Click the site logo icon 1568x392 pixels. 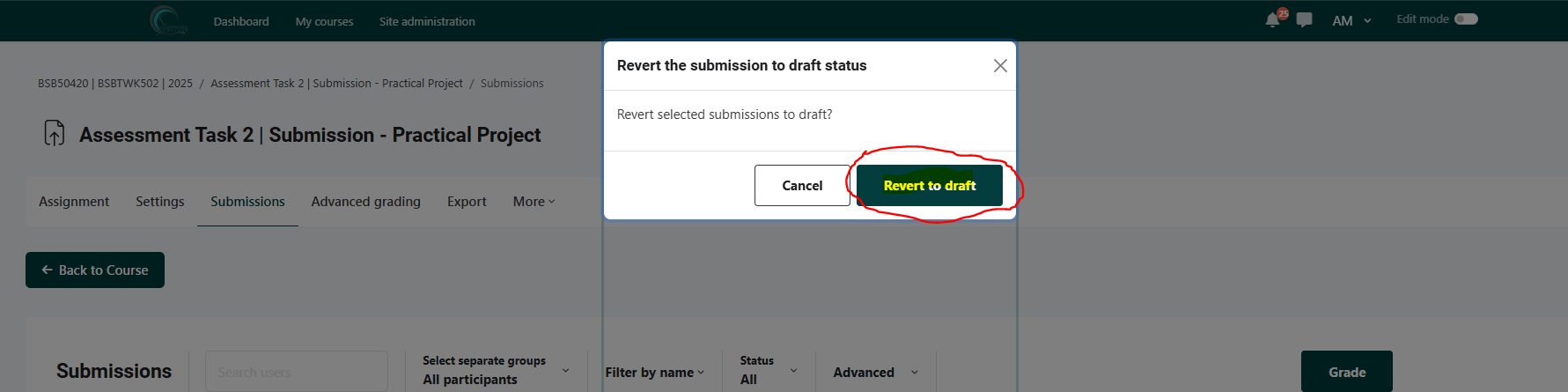(168, 20)
